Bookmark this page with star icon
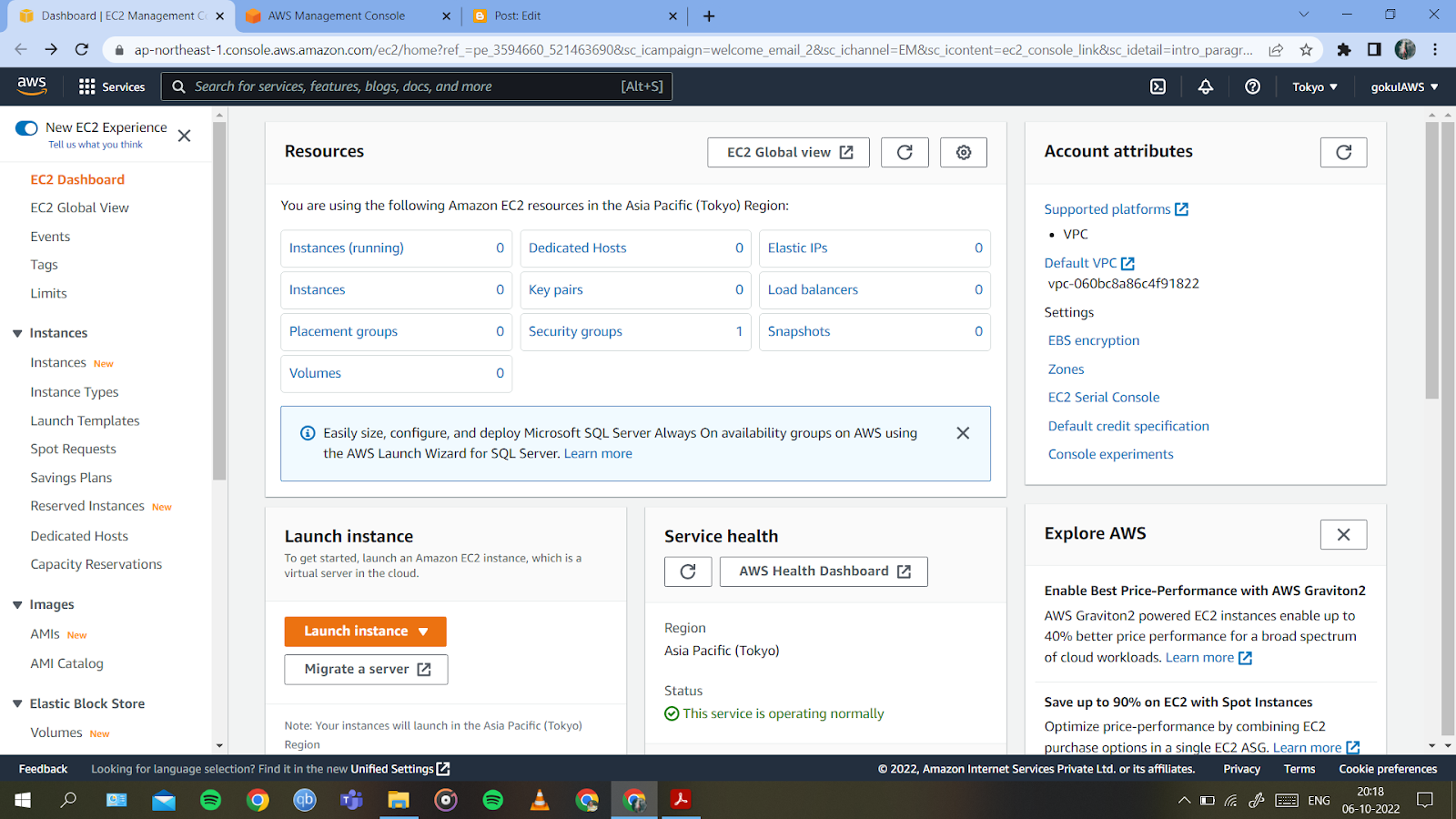This screenshot has width=1456, height=819. [1307, 50]
